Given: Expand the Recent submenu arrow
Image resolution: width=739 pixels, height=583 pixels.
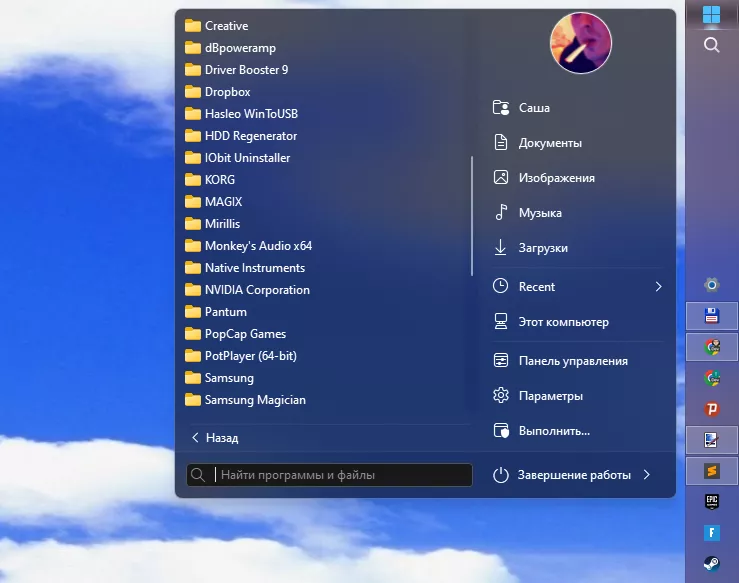Looking at the screenshot, I should point(658,287).
